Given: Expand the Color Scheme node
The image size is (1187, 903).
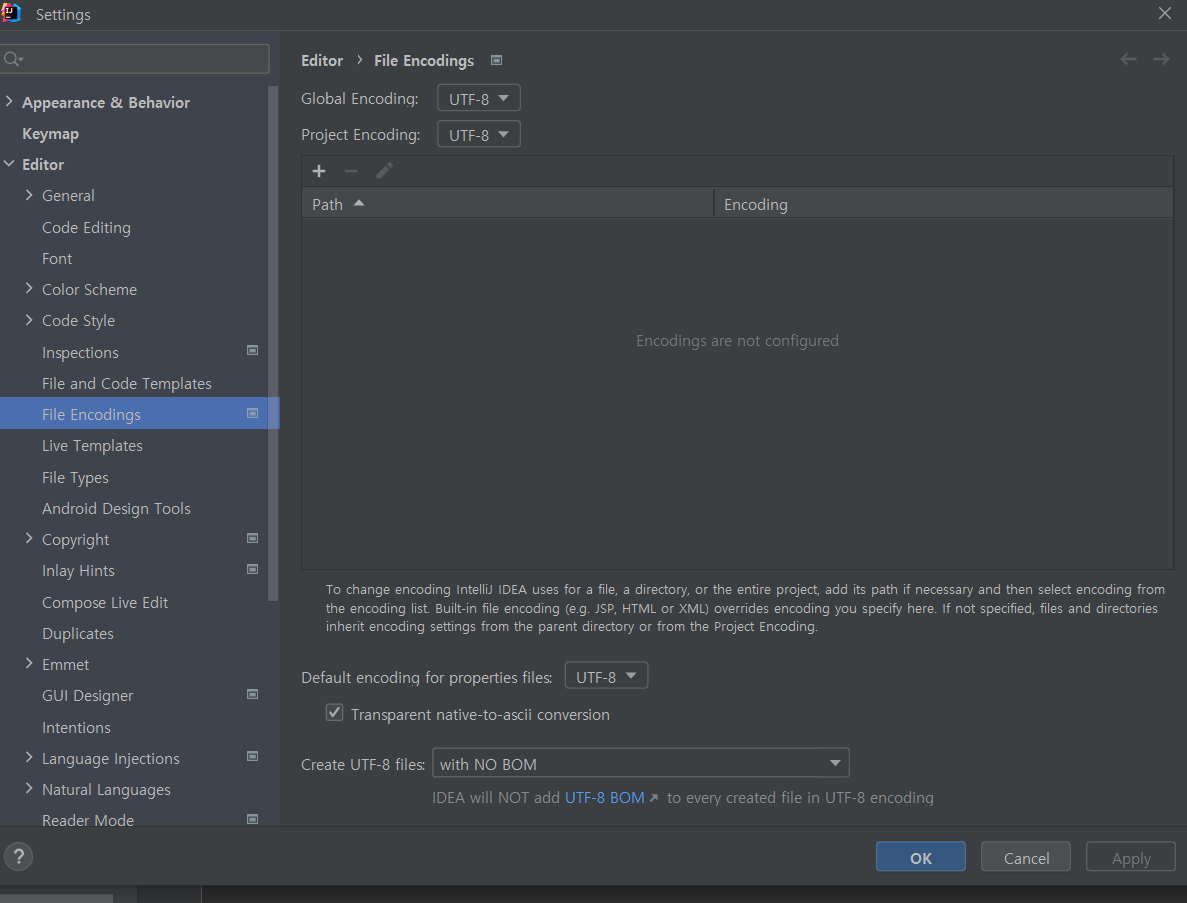Looking at the screenshot, I should click(29, 288).
